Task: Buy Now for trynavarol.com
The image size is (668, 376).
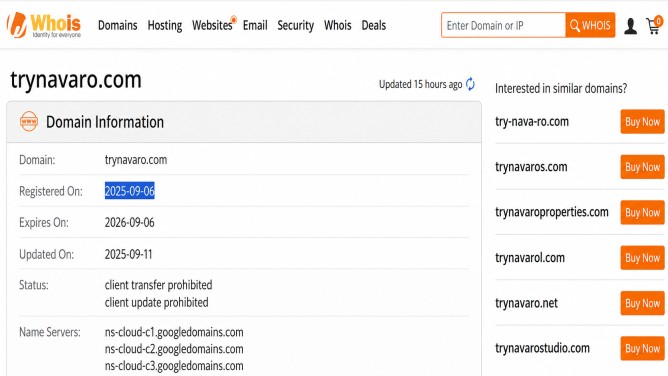Action: pos(642,258)
